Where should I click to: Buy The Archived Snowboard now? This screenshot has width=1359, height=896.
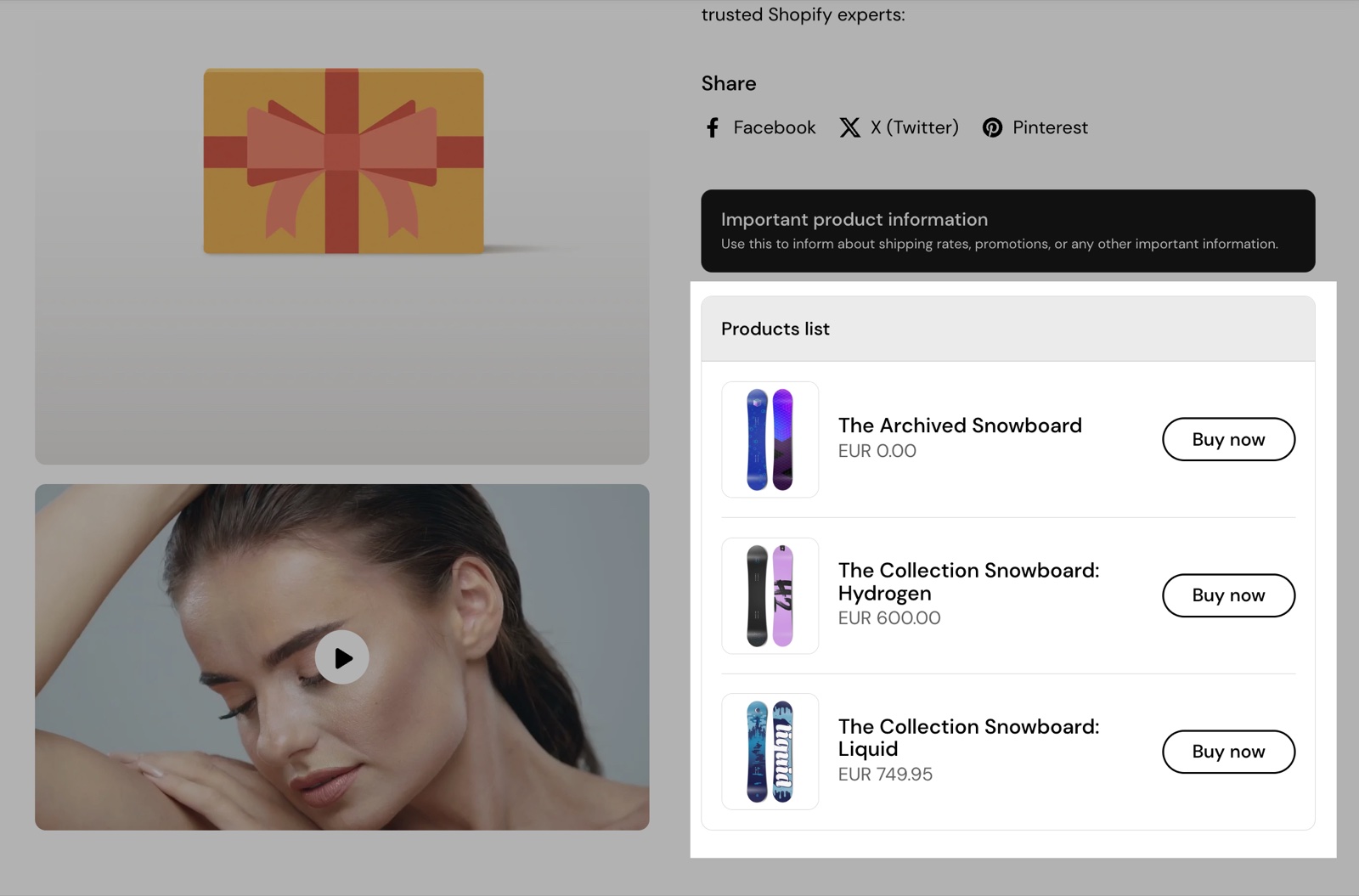point(1228,439)
